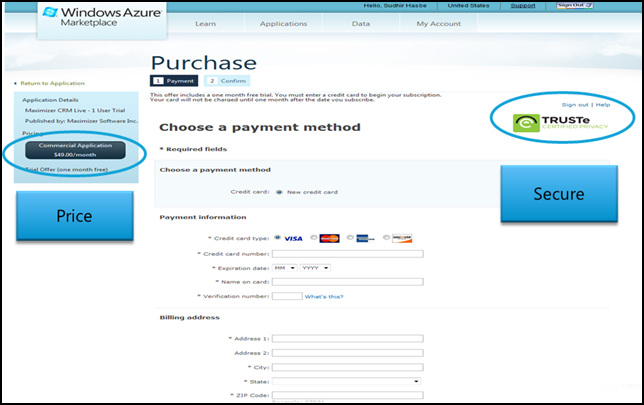Click into the Address 1 field
Screen dimensions: 644x405
click(x=347, y=338)
